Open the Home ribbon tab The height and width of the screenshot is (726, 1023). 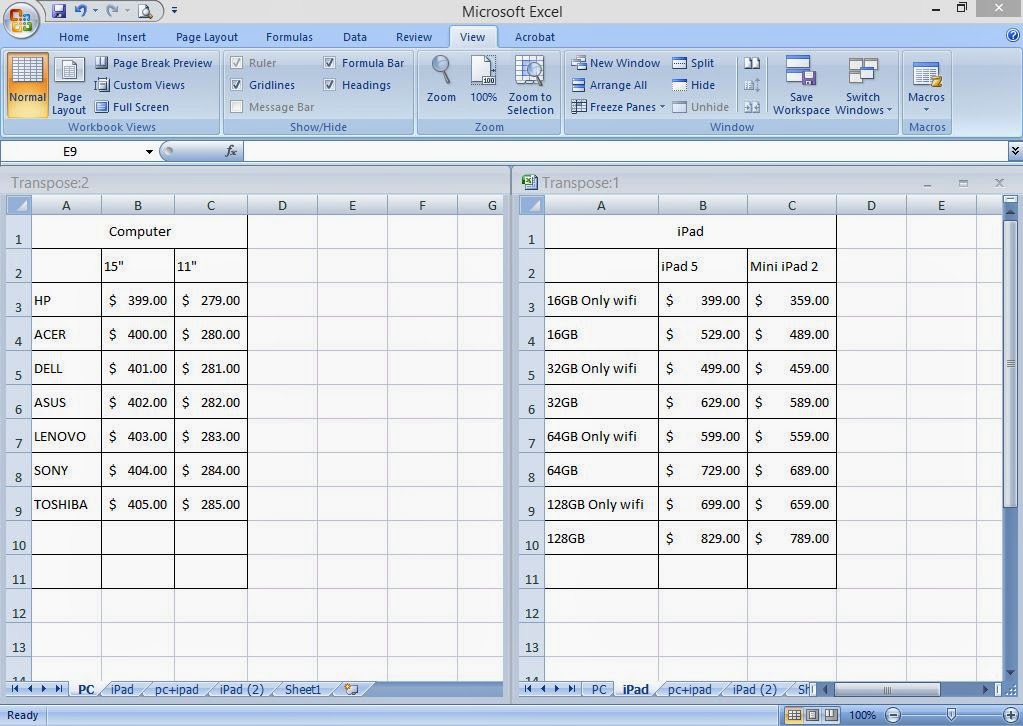click(x=74, y=37)
